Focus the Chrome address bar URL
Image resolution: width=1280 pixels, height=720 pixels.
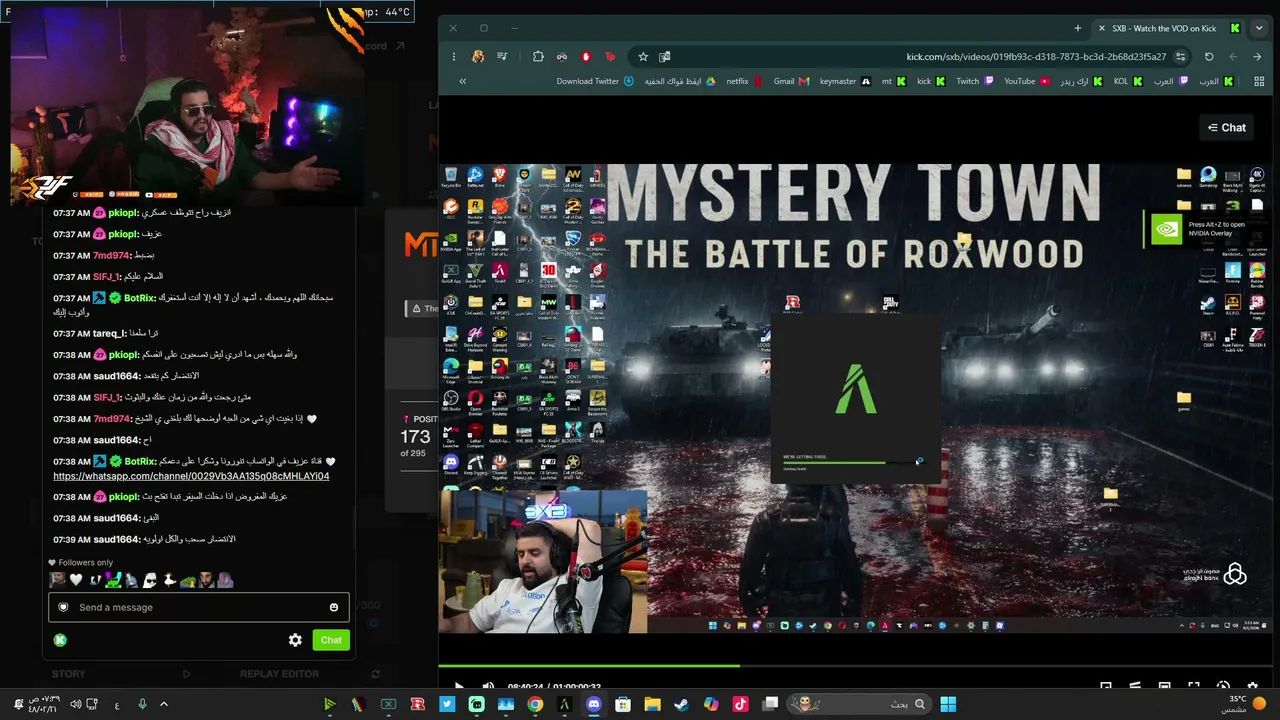point(1036,57)
